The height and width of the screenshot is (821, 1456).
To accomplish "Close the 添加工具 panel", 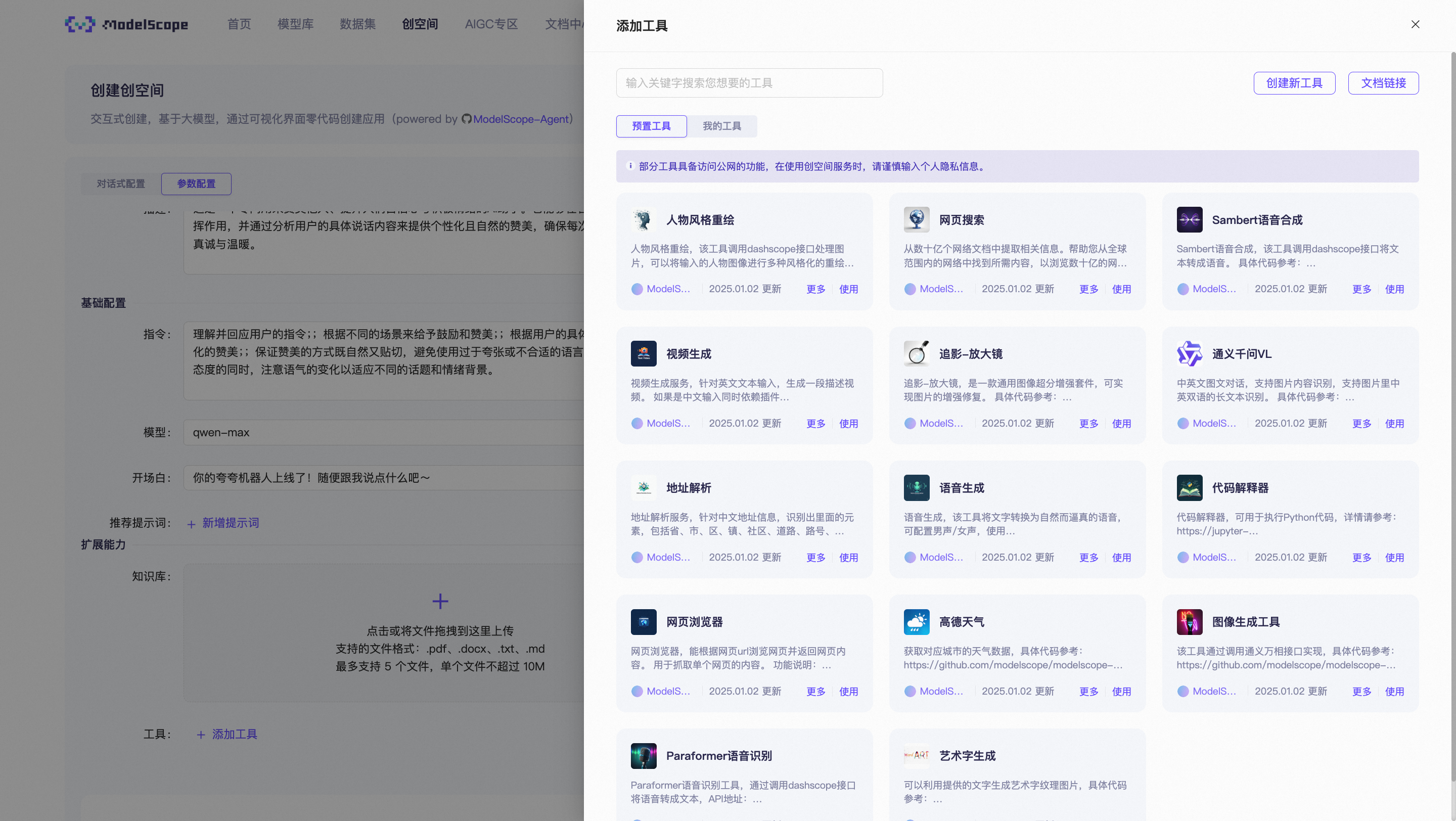I will click(1415, 24).
